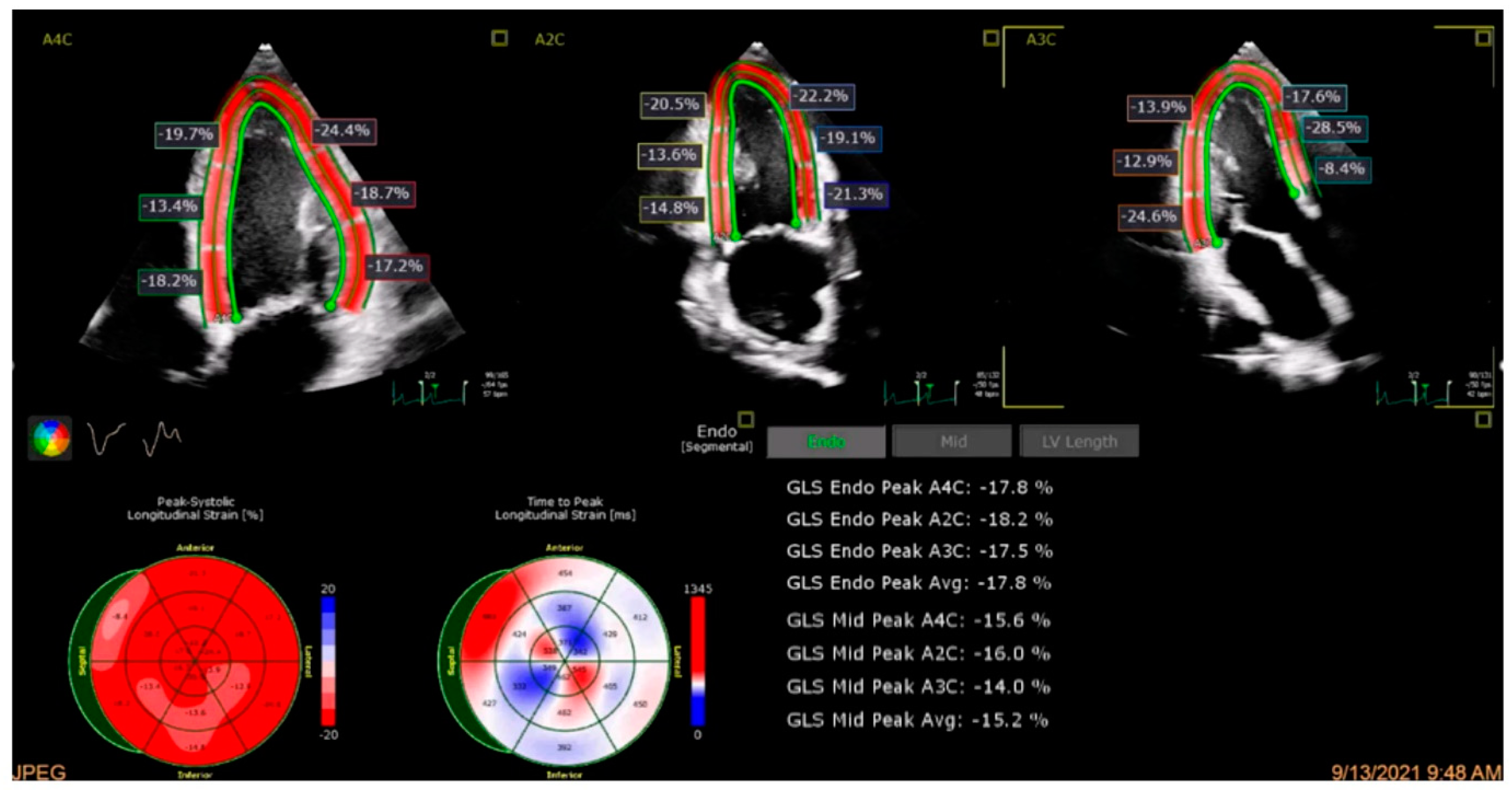This screenshot has height=790, width=1512.
Task: Click the square icon in A4C panel corner
Action: point(499,38)
